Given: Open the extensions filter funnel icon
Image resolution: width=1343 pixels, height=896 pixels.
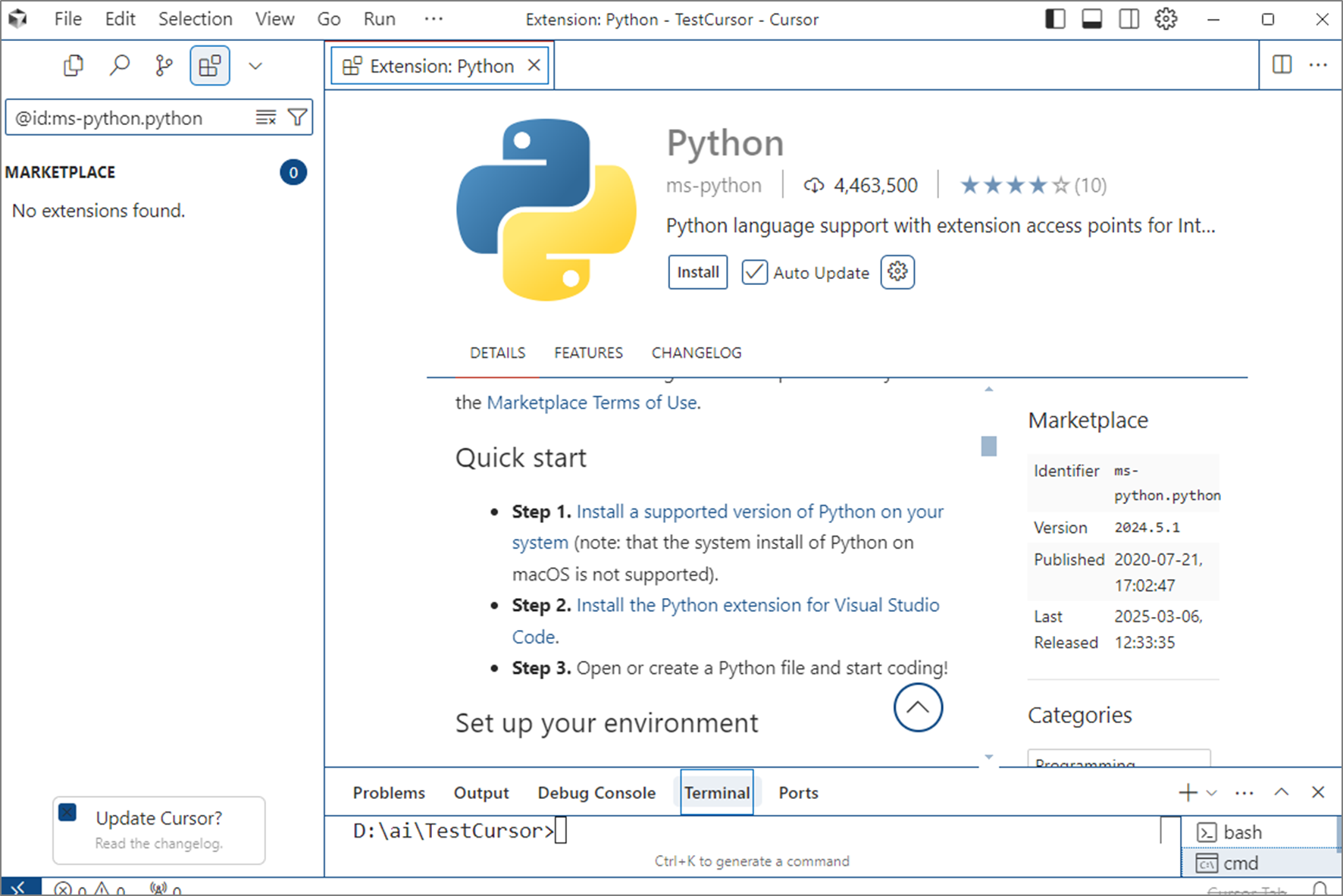Looking at the screenshot, I should point(297,117).
